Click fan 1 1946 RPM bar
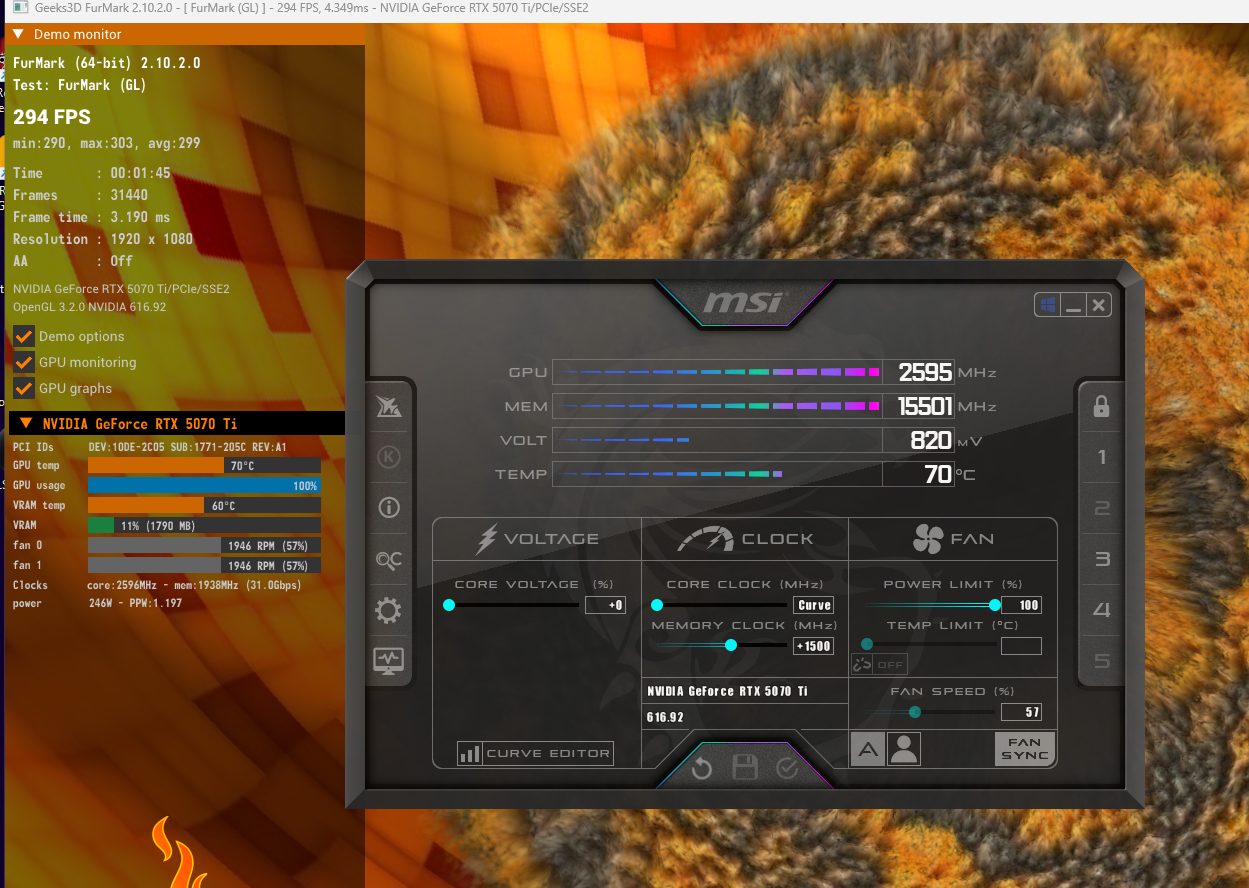 pos(204,565)
